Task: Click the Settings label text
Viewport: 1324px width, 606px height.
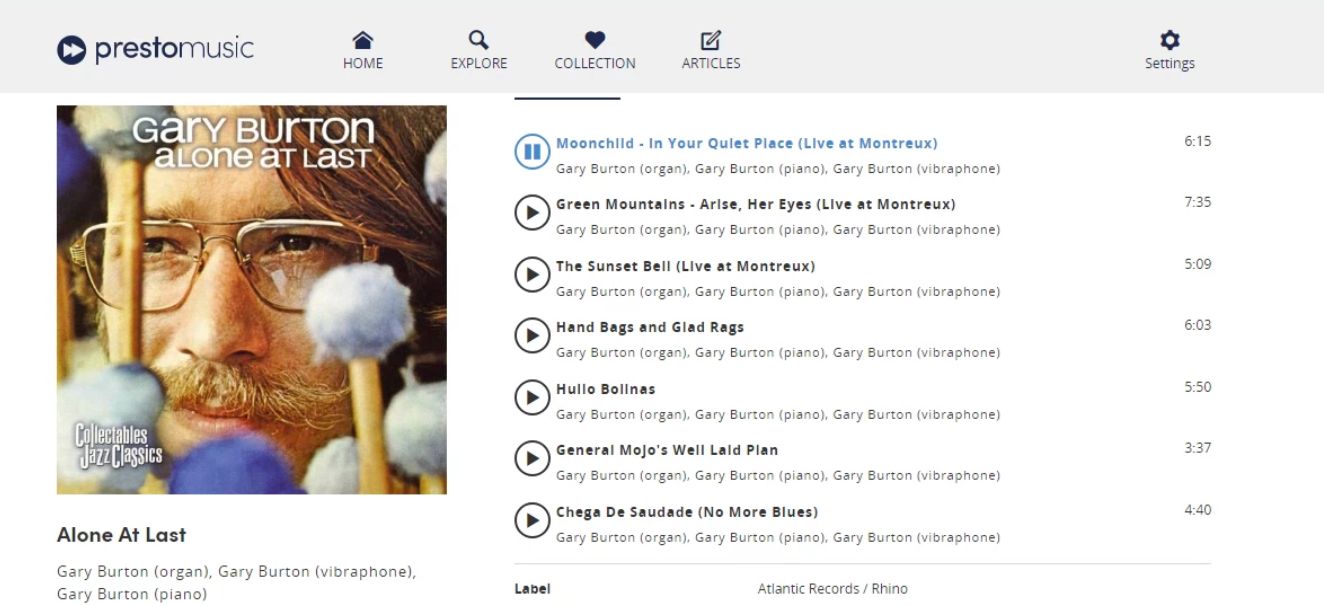Action: coord(1170,63)
